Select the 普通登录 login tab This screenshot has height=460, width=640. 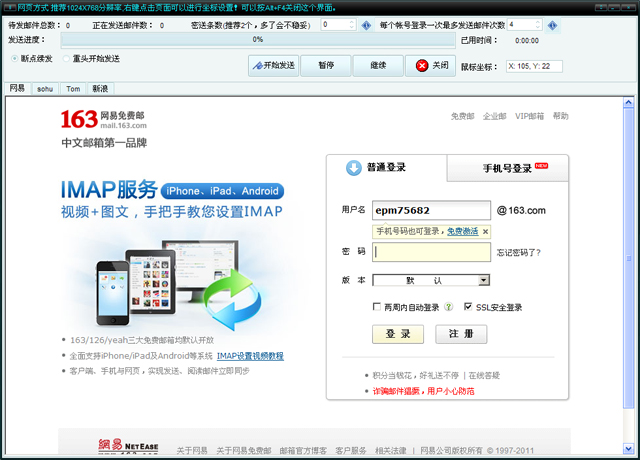click(386, 168)
